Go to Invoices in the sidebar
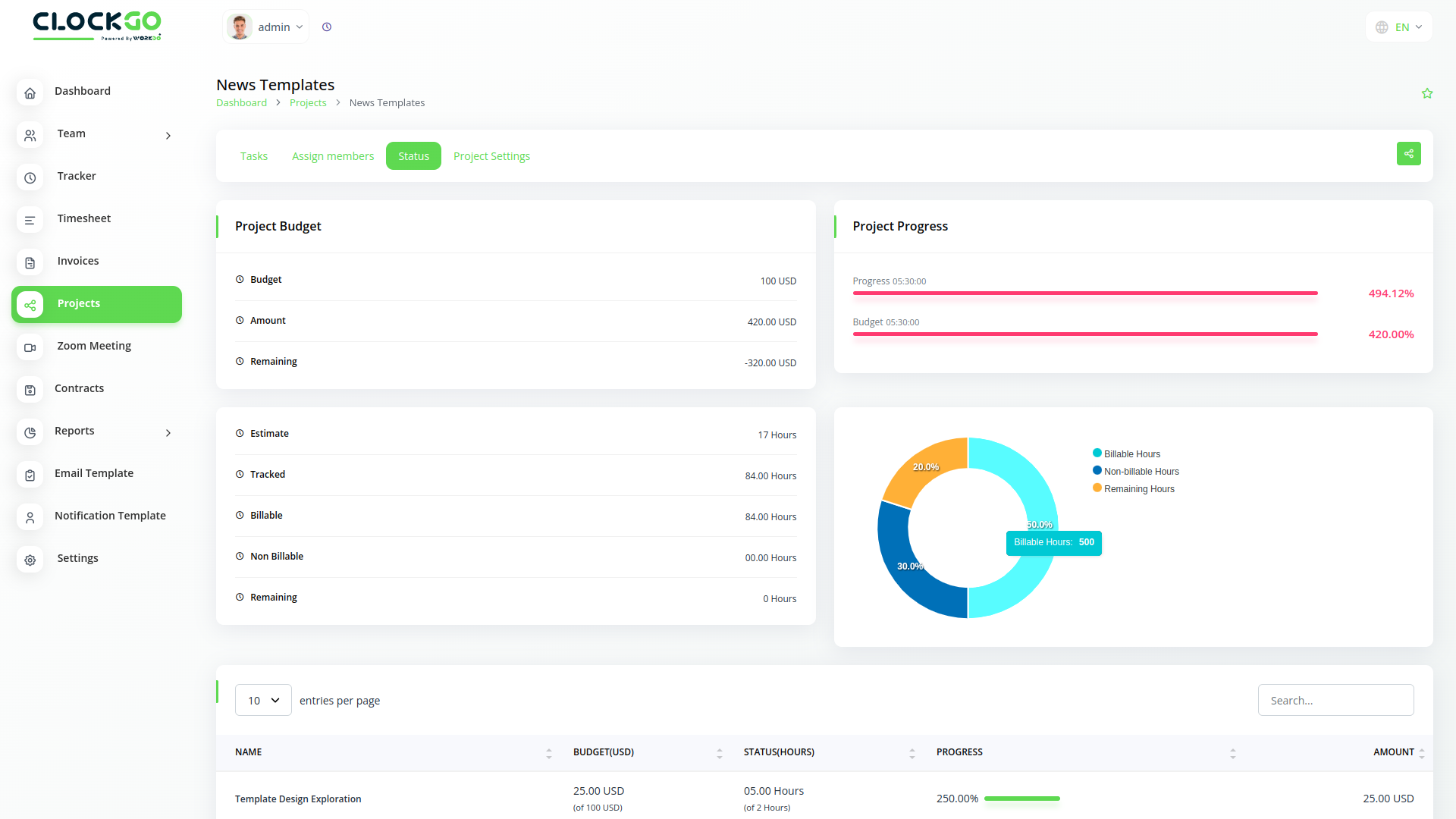Image resolution: width=1456 pixels, height=819 pixels. 78,261
